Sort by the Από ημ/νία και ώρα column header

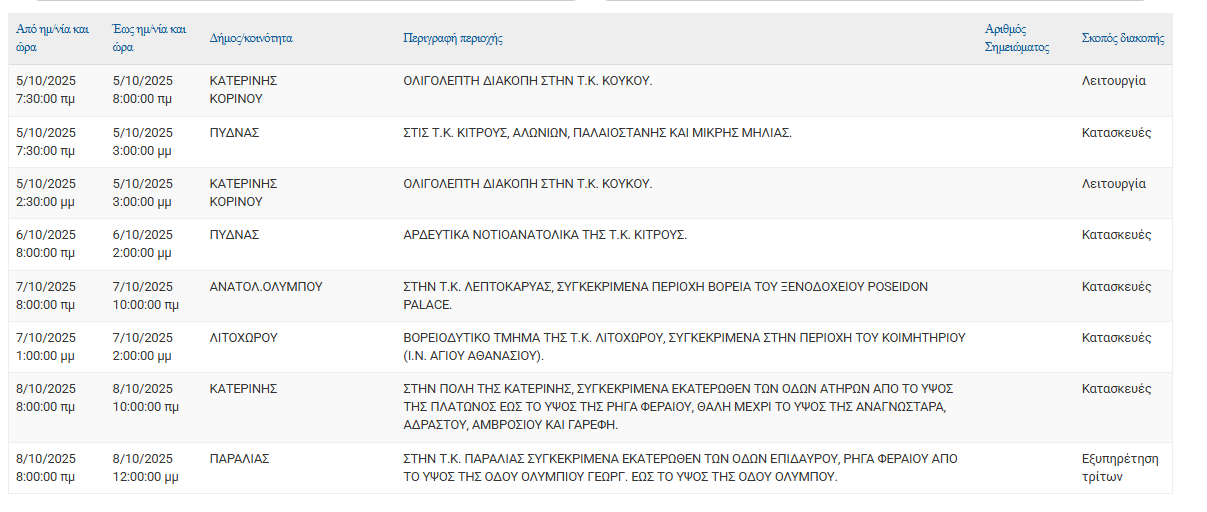coord(52,38)
